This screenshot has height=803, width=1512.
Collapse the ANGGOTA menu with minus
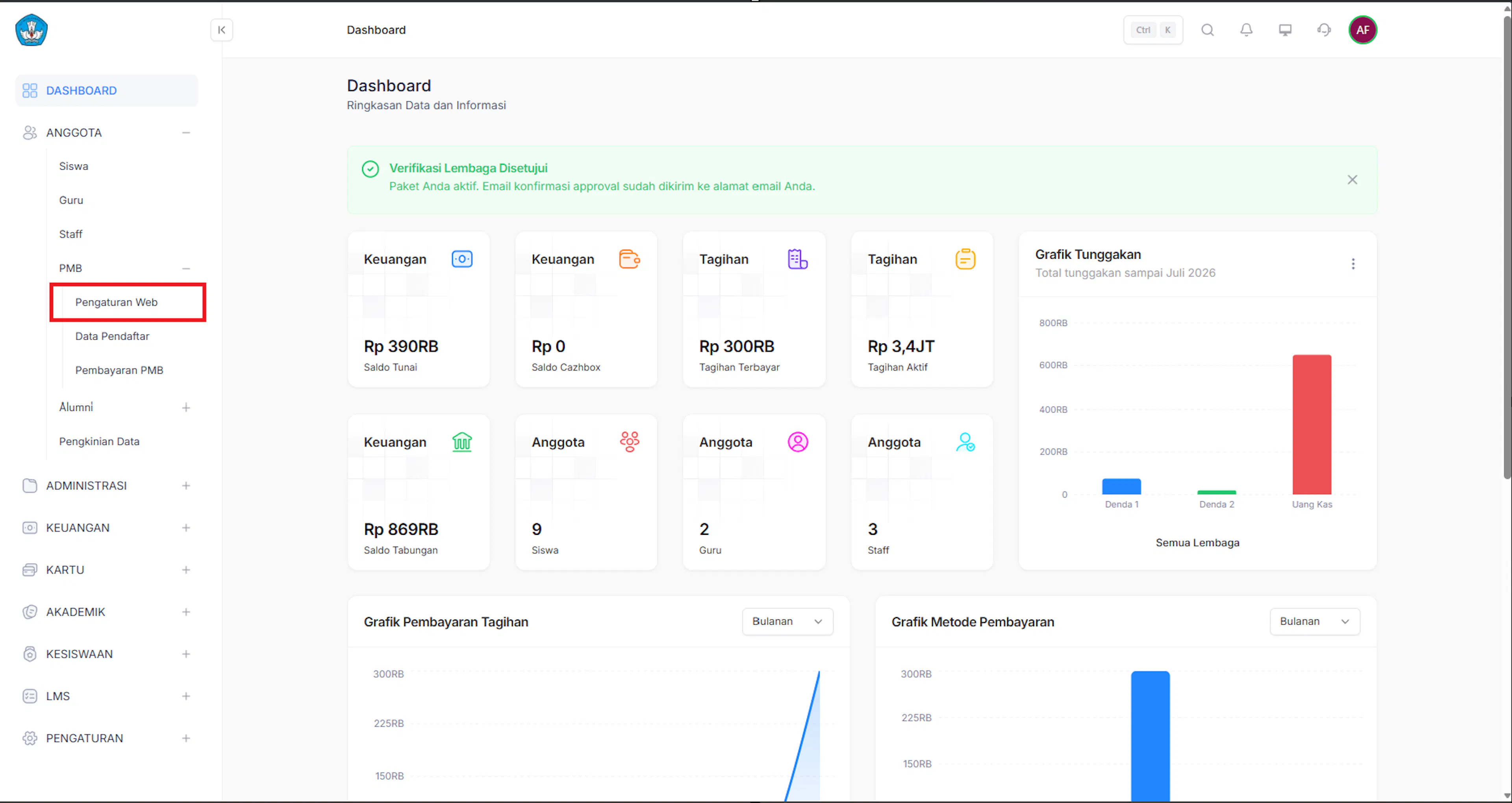[x=185, y=133]
